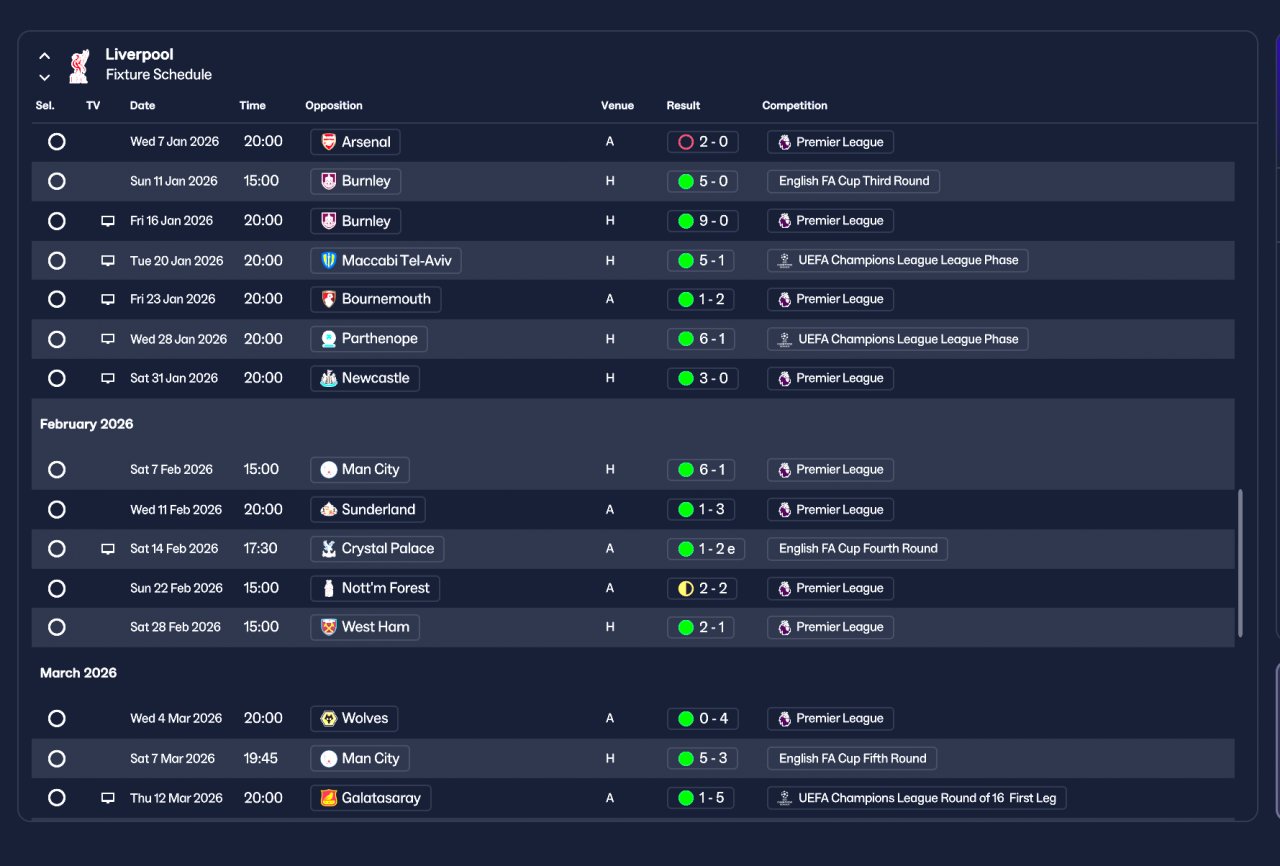The height and width of the screenshot is (866, 1280).
Task: Click the Wolves club crest
Action: [328, 718]
